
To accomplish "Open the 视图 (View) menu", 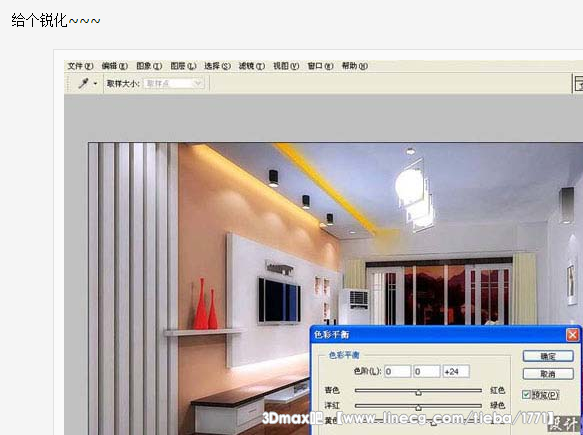I will [x=286, y=66].
